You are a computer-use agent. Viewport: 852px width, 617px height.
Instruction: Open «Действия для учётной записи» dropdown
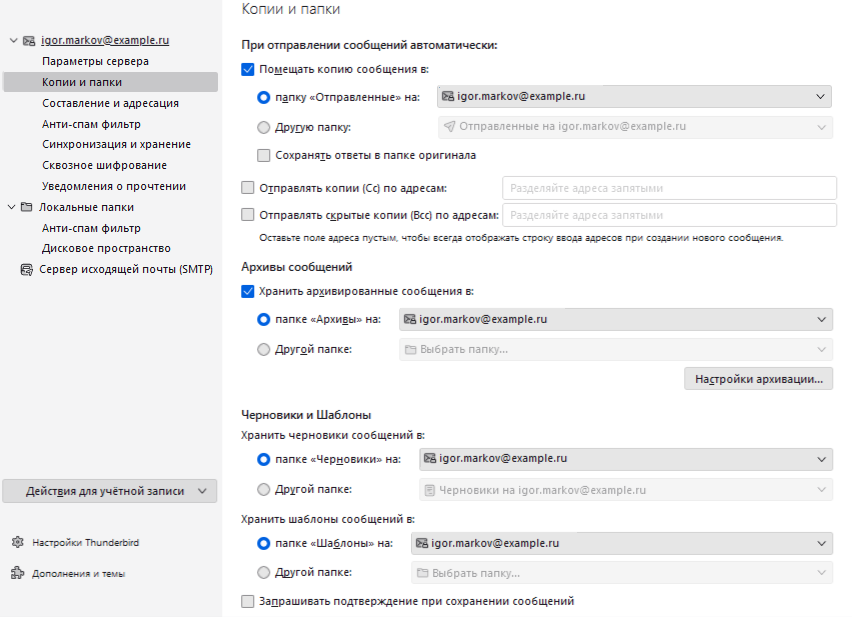point(110,491)
